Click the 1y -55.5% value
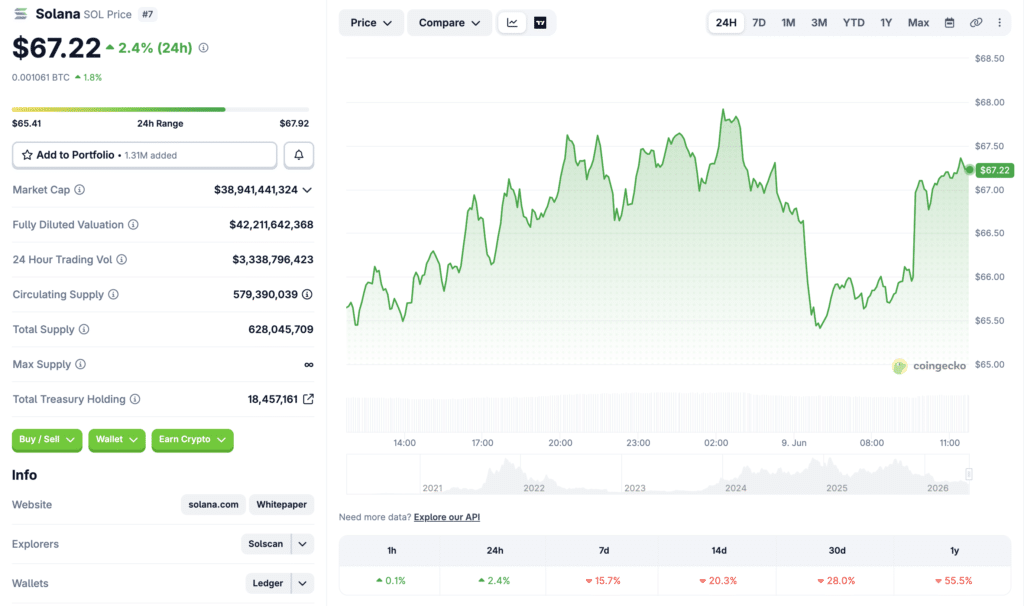The height and width of the screenshot is (606, 1024). click(954, 581)
